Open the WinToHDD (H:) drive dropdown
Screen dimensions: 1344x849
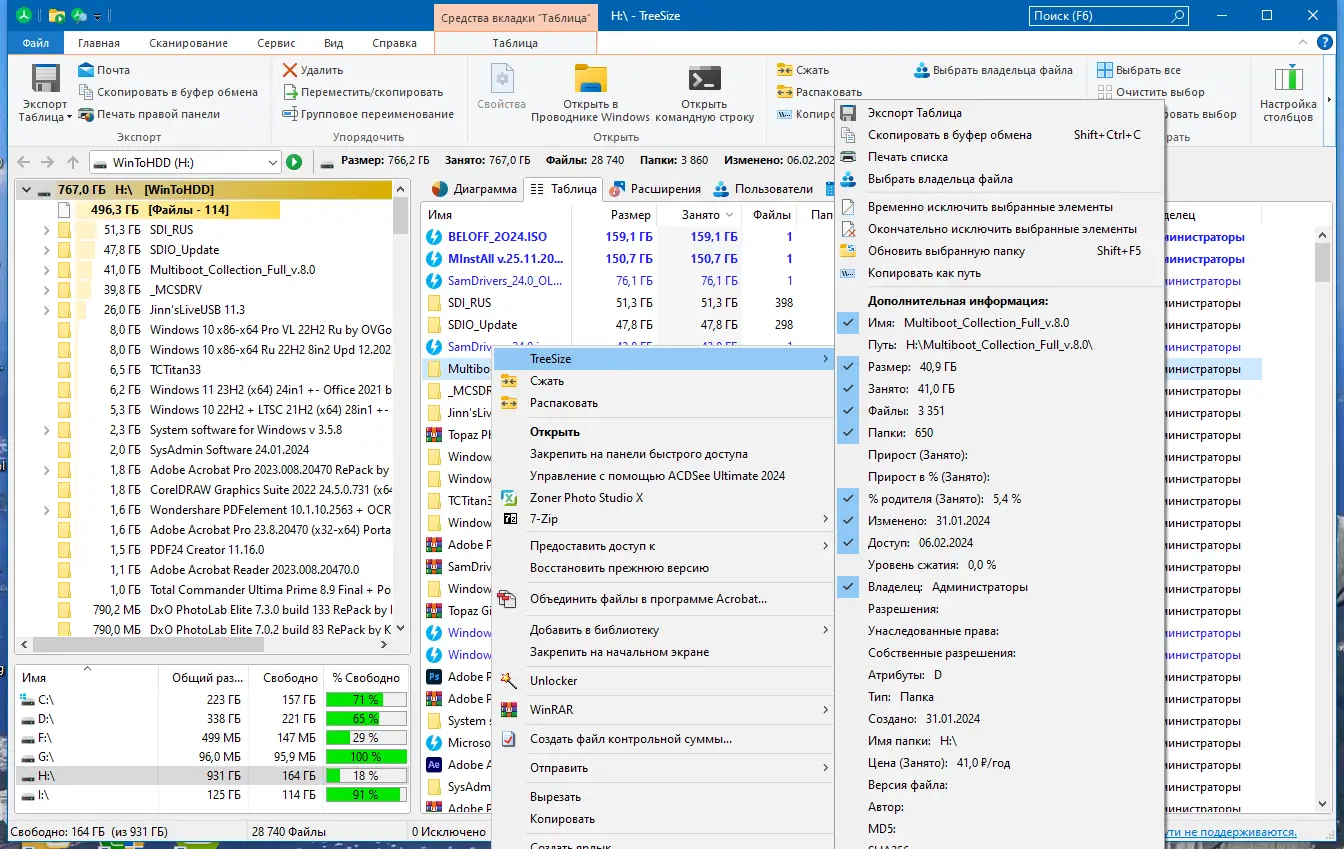pos(273,162)
